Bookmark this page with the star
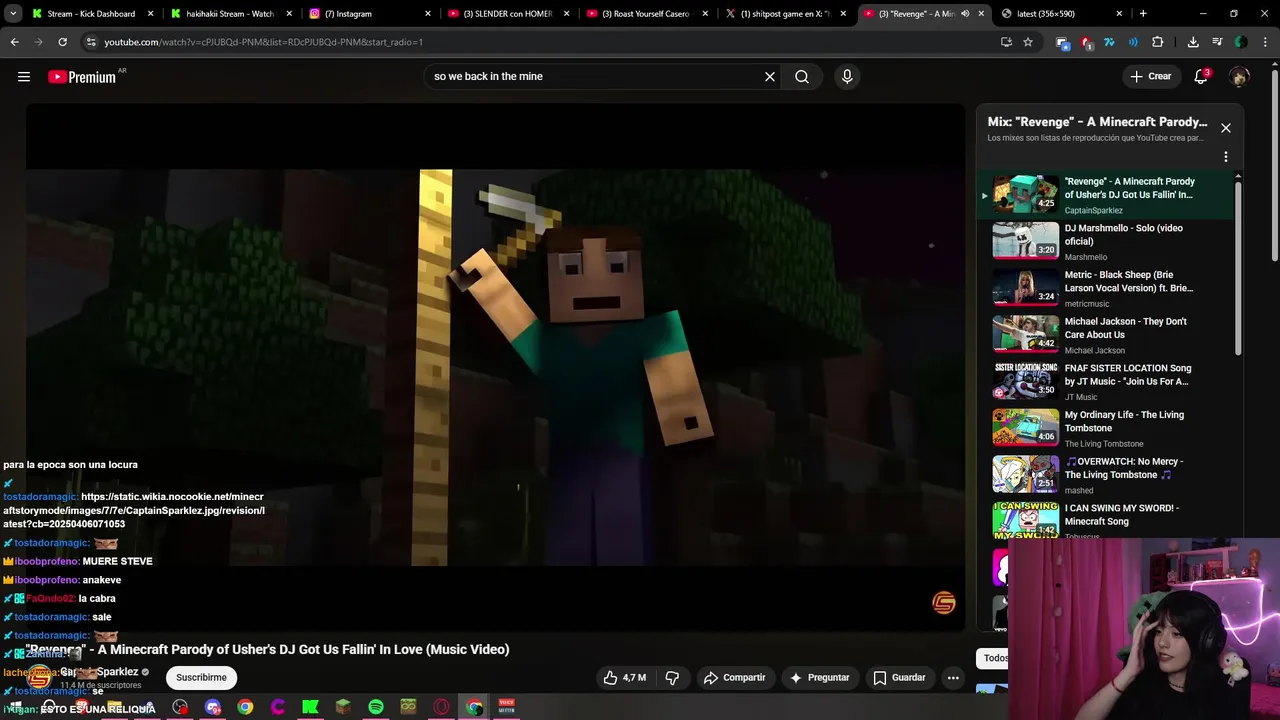The height and width of the screenshot is (720, 1280). pos(1028,42)
